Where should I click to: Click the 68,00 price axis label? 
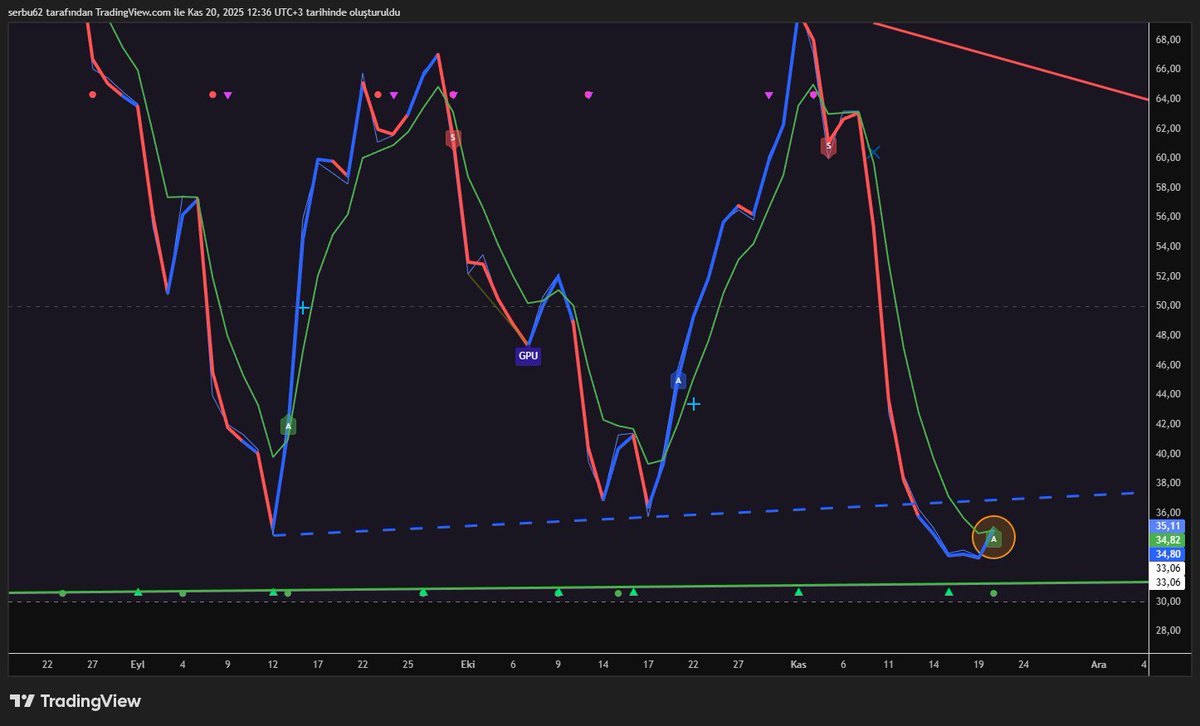pos(1169,39)
